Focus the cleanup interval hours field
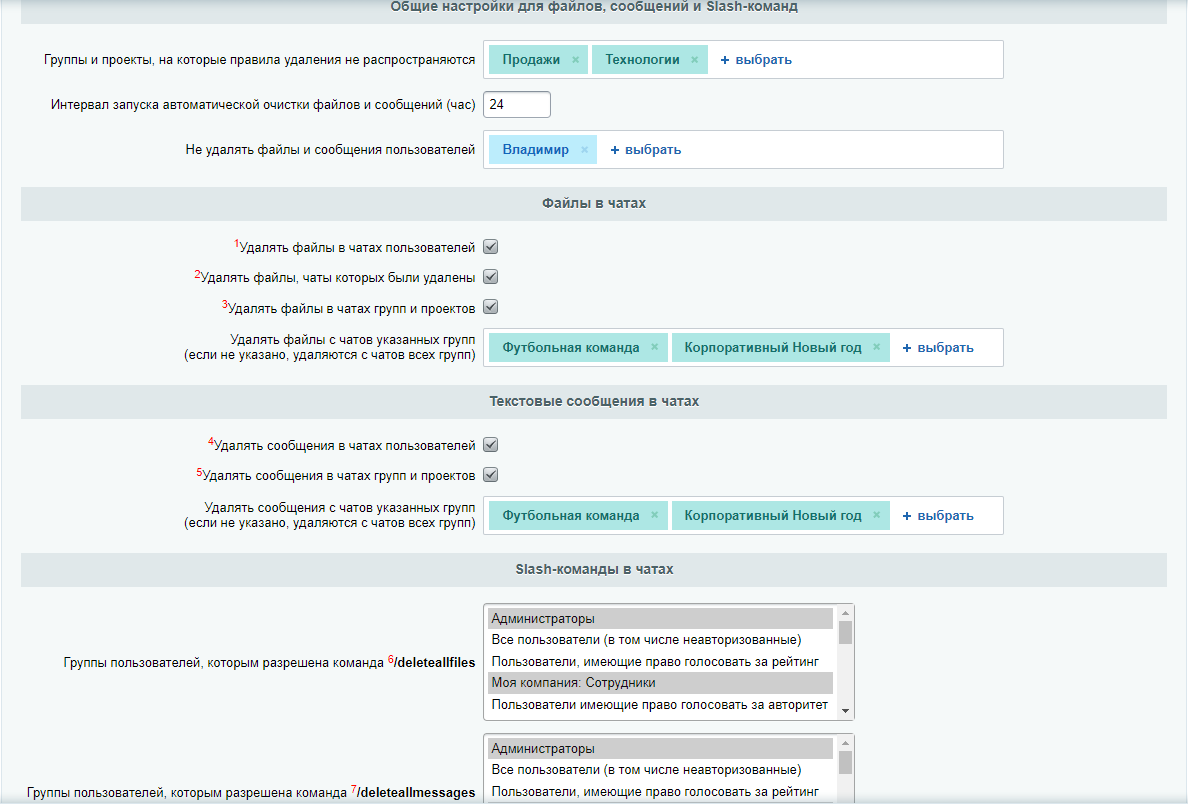This screenshot has height=809, width=1188. click(x=516, y=105)
